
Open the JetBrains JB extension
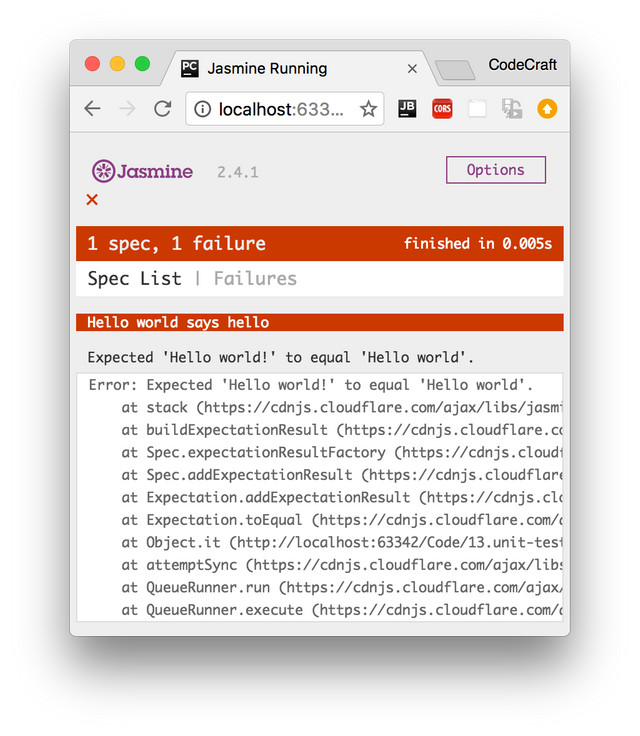tap(407, 109)
